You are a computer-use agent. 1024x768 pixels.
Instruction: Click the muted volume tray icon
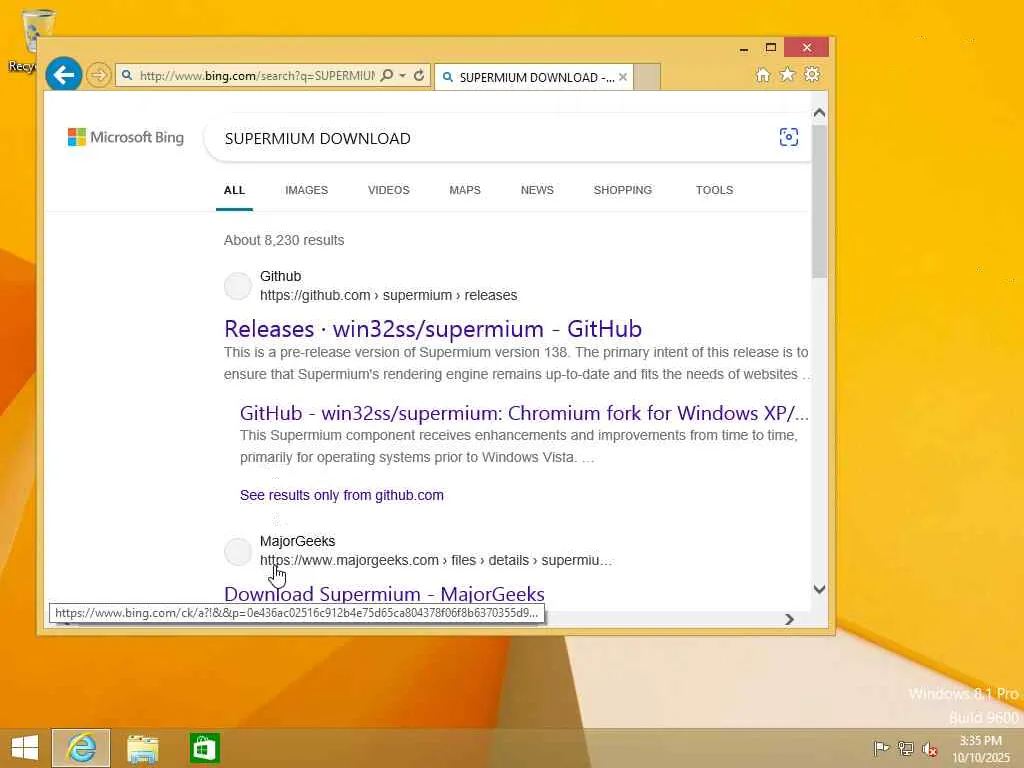930,749
